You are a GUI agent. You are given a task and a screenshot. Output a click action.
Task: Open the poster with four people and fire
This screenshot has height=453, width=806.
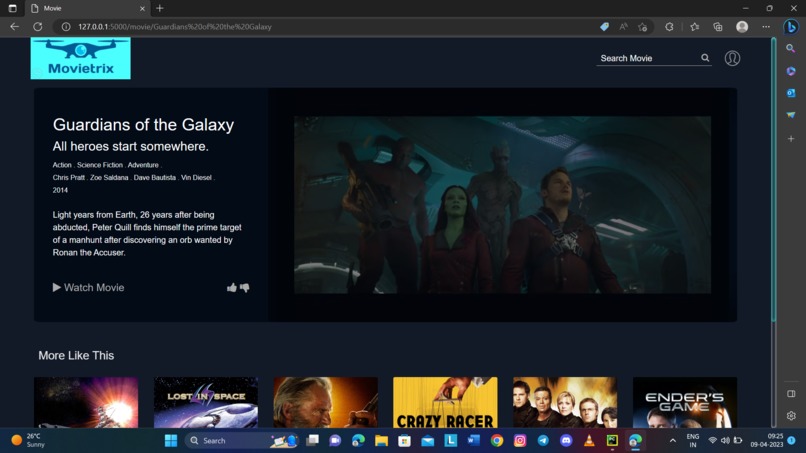click(565, 402)
